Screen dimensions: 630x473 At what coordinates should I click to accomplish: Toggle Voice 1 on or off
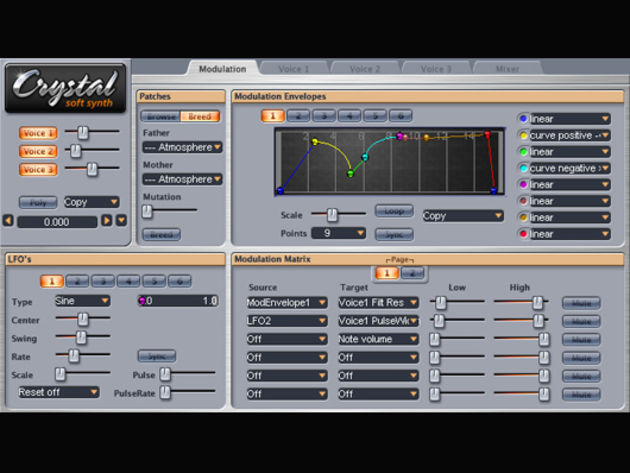(x=38, y=133)
